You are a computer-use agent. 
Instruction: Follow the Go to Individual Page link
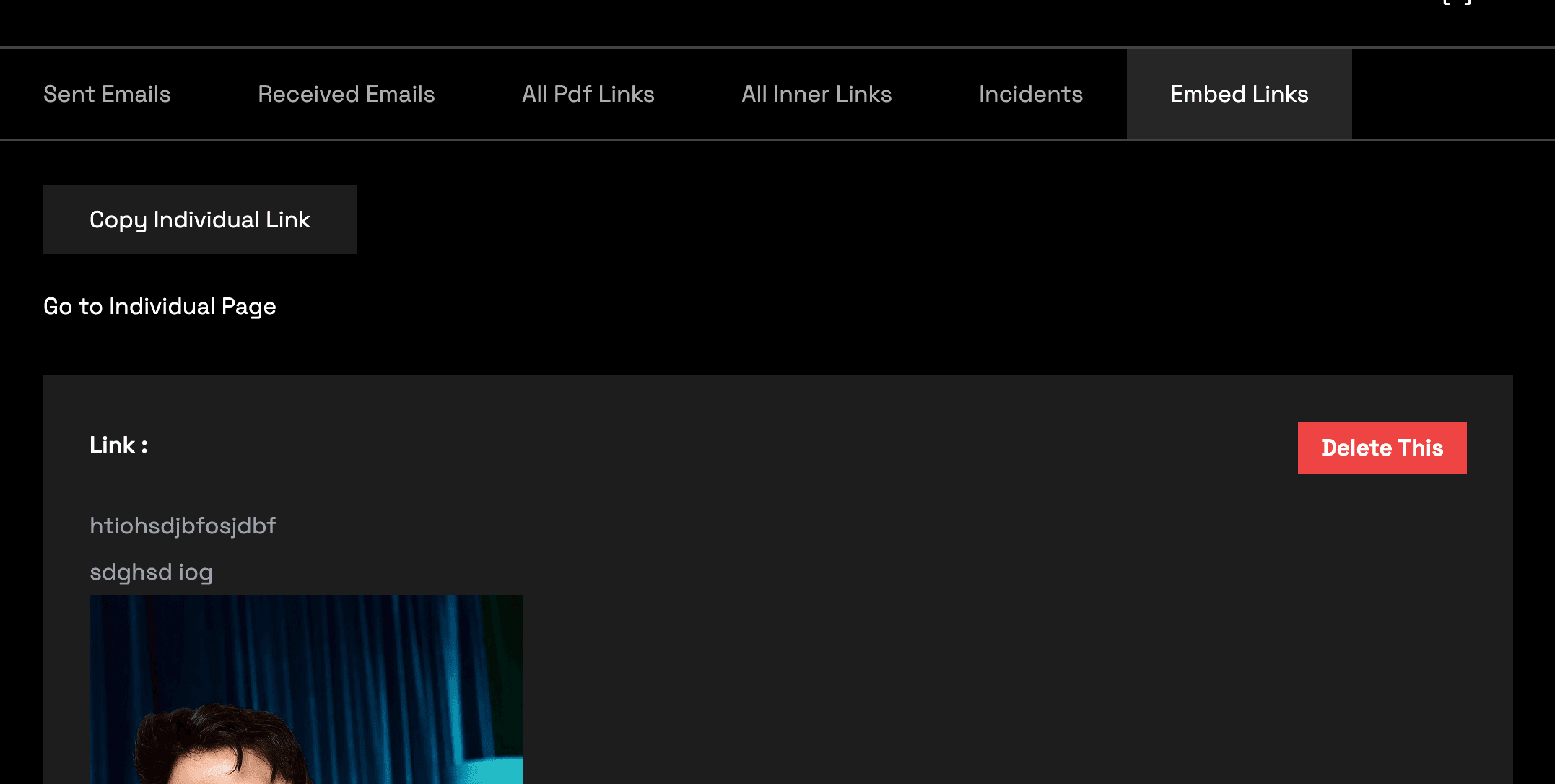[160, 306]
